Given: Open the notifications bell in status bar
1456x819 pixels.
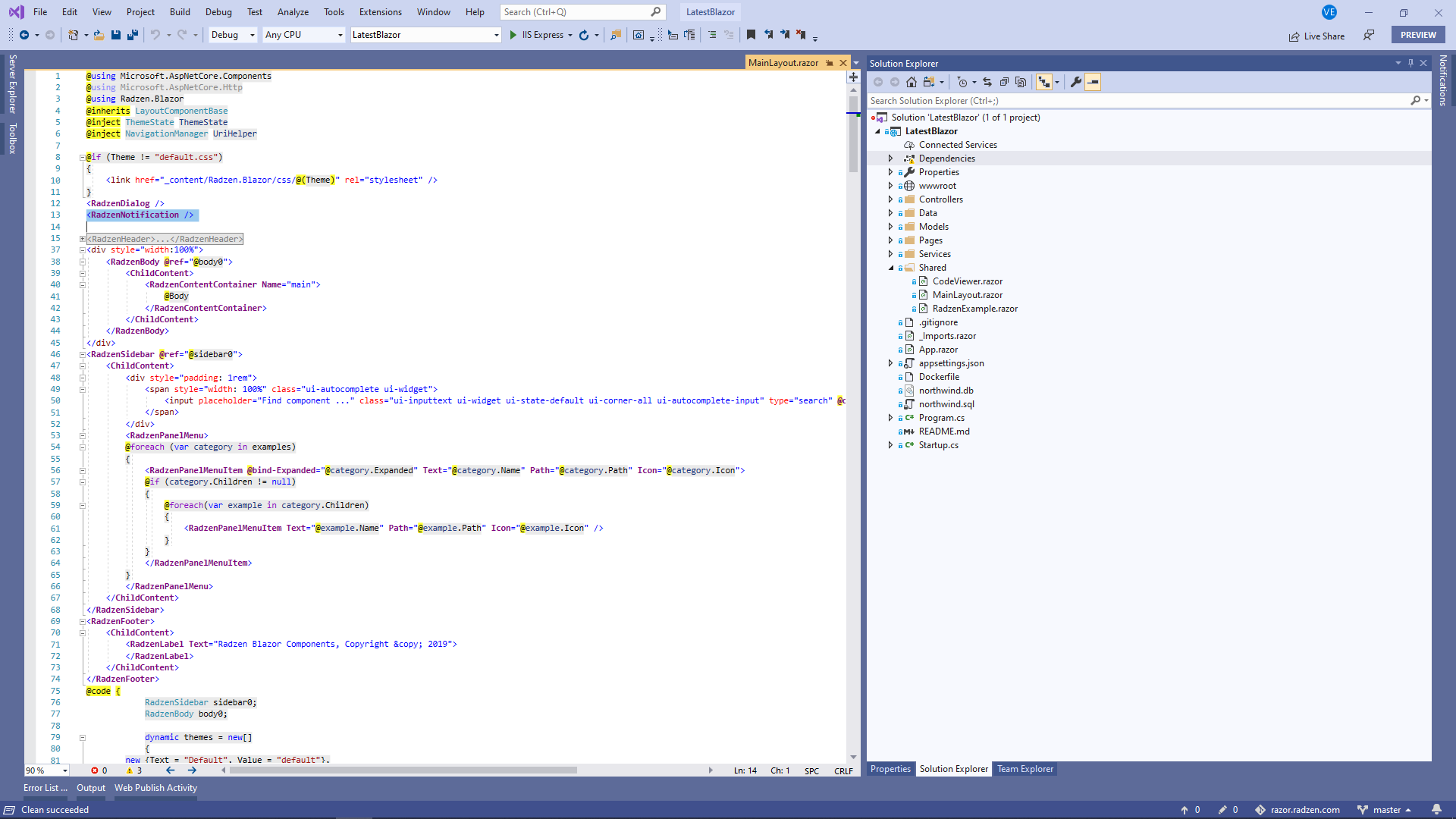Looking at the screenshot, I should pyautogui.click(x=1436, y=809).
